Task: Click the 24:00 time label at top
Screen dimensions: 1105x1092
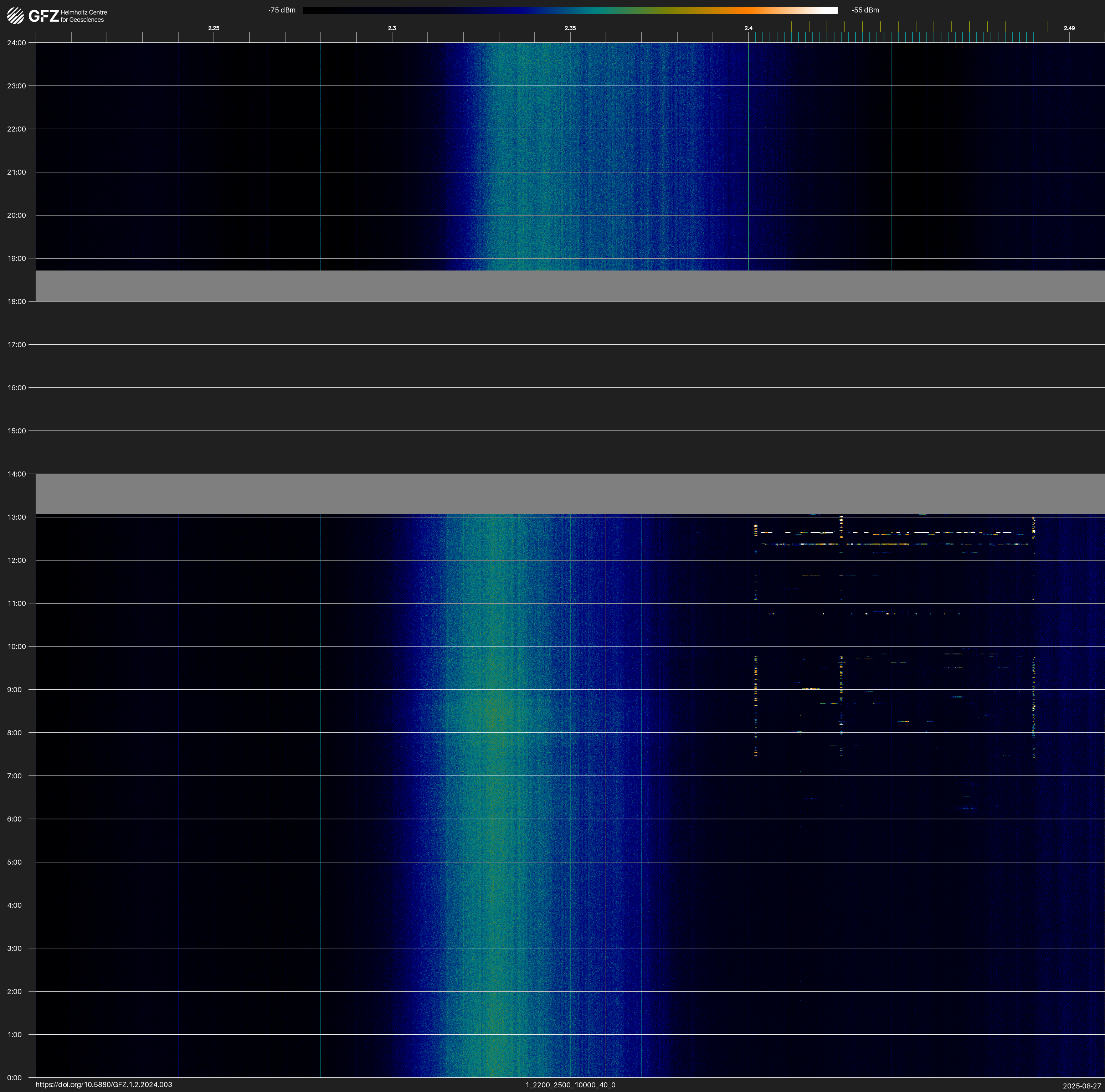Action: pyautogui.click(x=17, y=43)
